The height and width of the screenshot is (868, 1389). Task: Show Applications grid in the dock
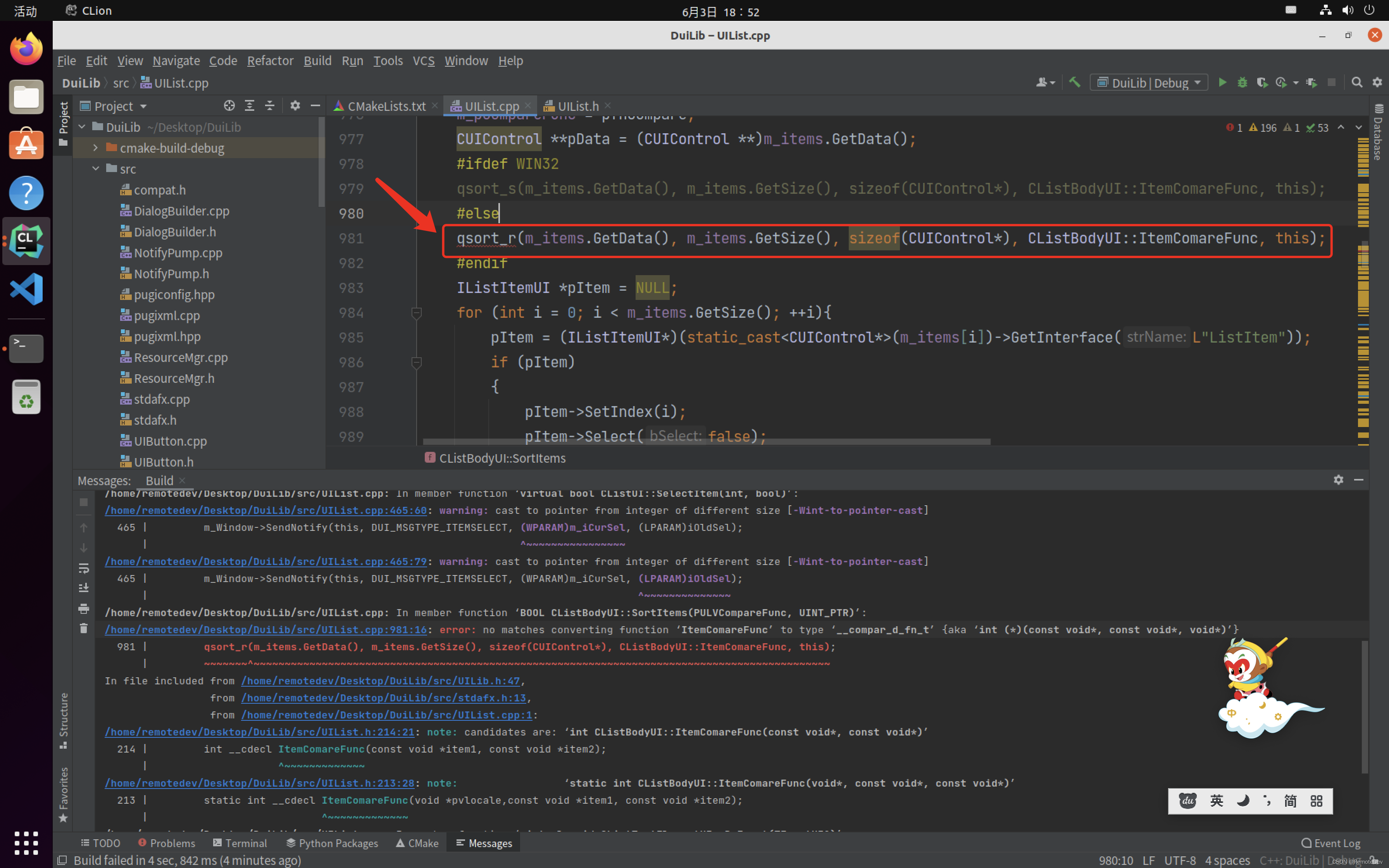click(x=26, y=843)
